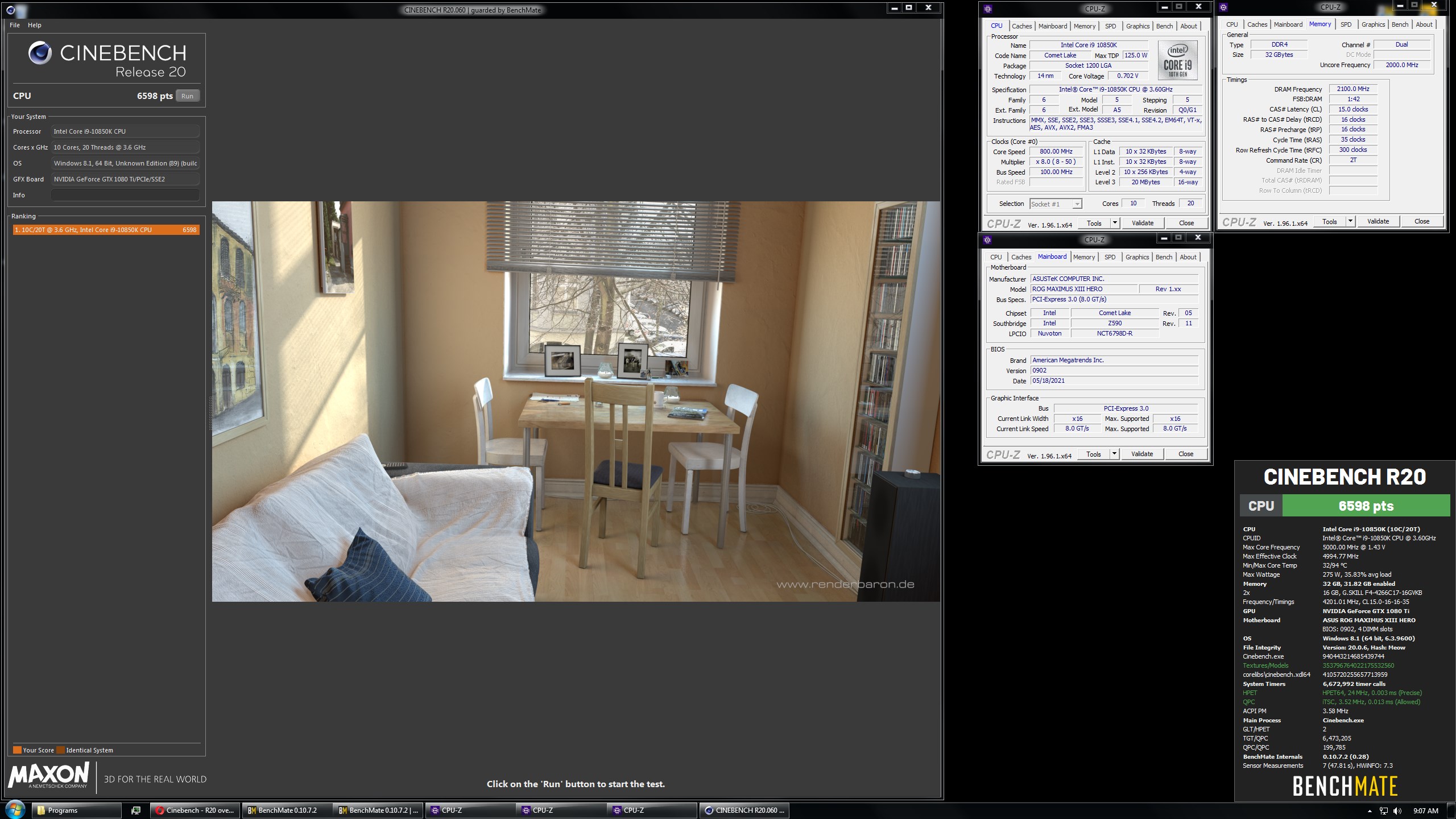Click the Uncore Frequency 2000.0 MHz value
Screen dimensions: 1456x819
pos(1401,65)
